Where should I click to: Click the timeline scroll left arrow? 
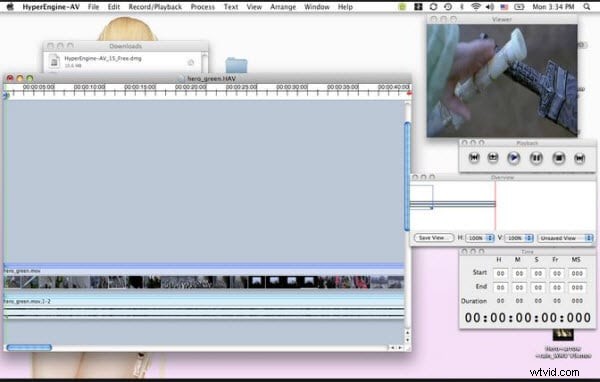tap(392, 348)
